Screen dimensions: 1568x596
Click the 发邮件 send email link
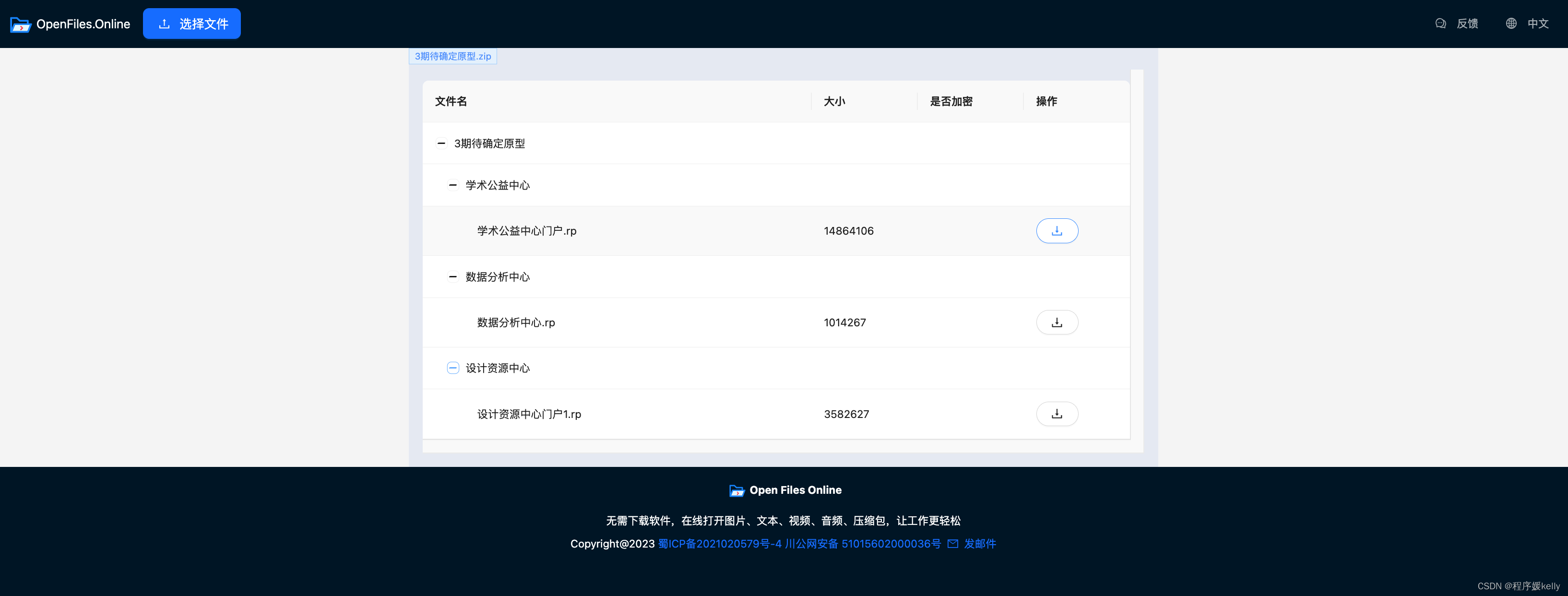pyautogui.click(x=980, y=544)
